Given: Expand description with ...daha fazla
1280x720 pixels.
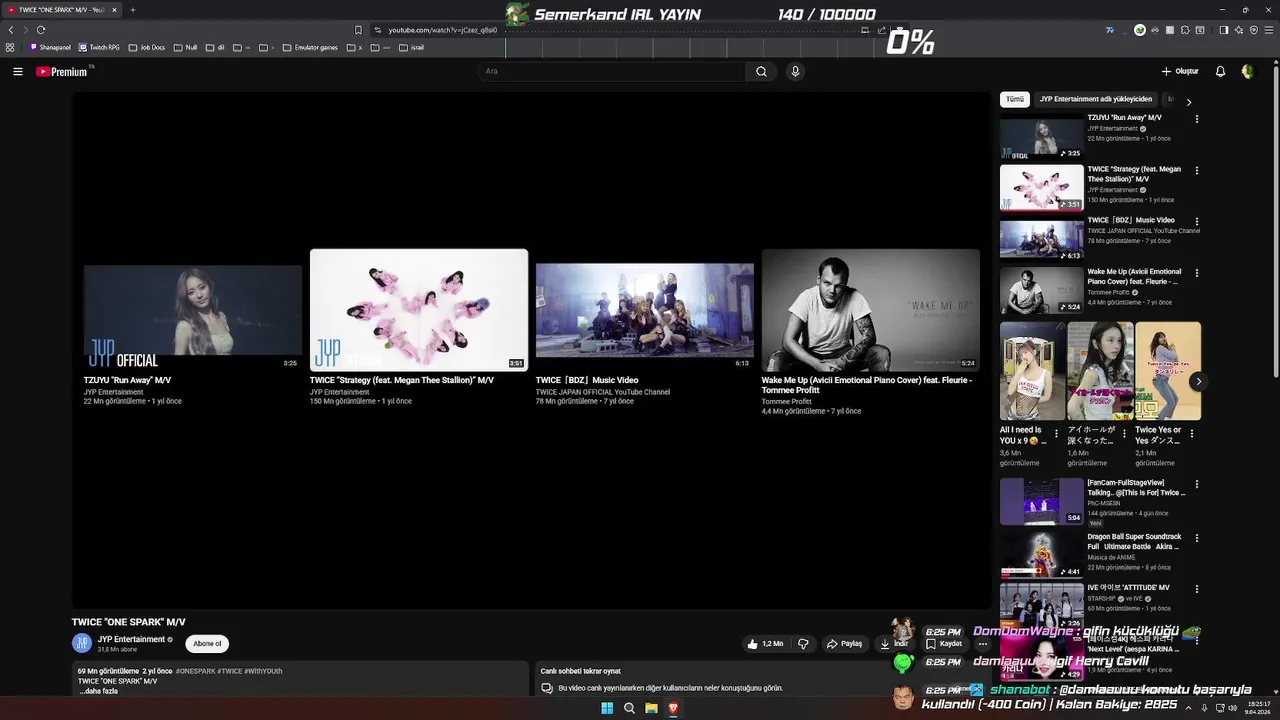Looking at the screenshot, I should click(x=99, y=691).
